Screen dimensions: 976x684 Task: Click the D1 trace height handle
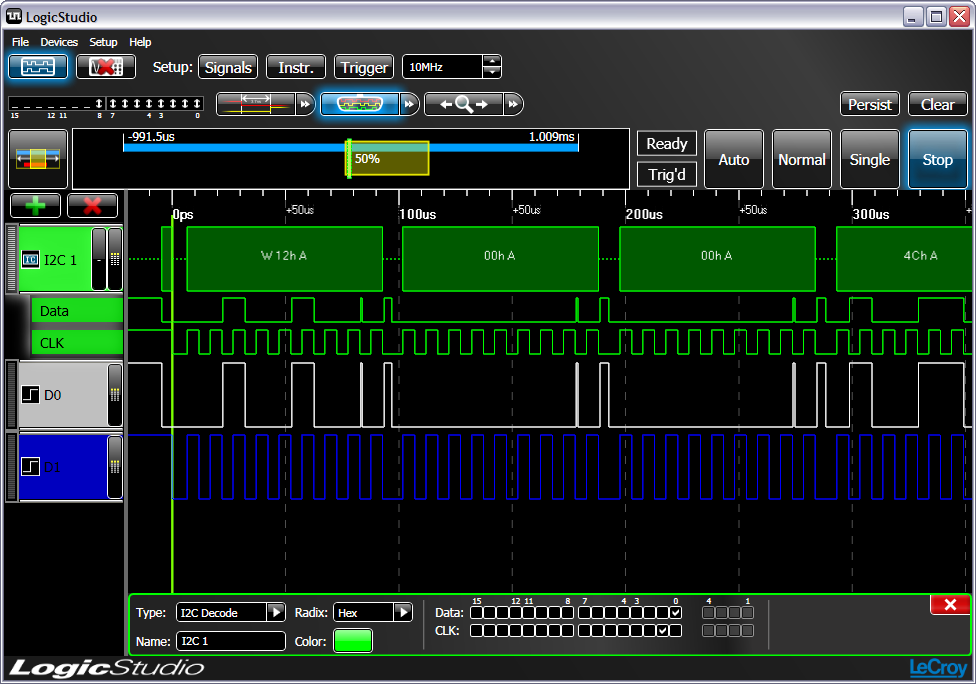click(x=115, y=467)
